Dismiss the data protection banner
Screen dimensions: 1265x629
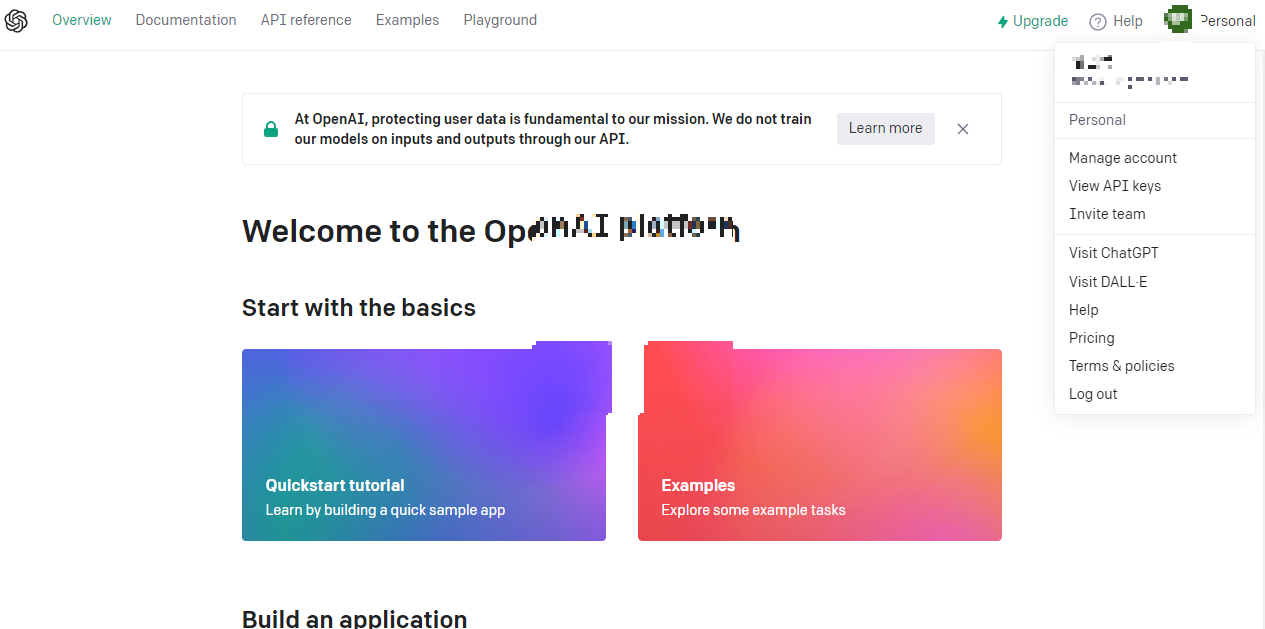tap(963, 129)
